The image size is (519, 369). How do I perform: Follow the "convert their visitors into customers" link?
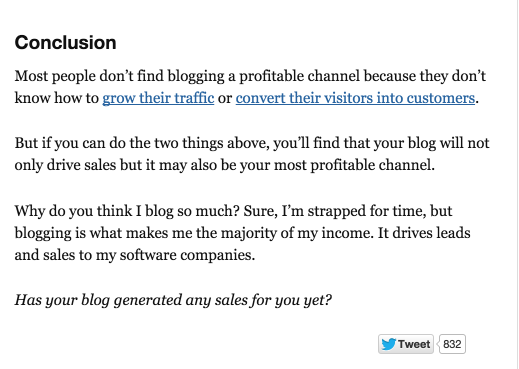coord(355,98)
